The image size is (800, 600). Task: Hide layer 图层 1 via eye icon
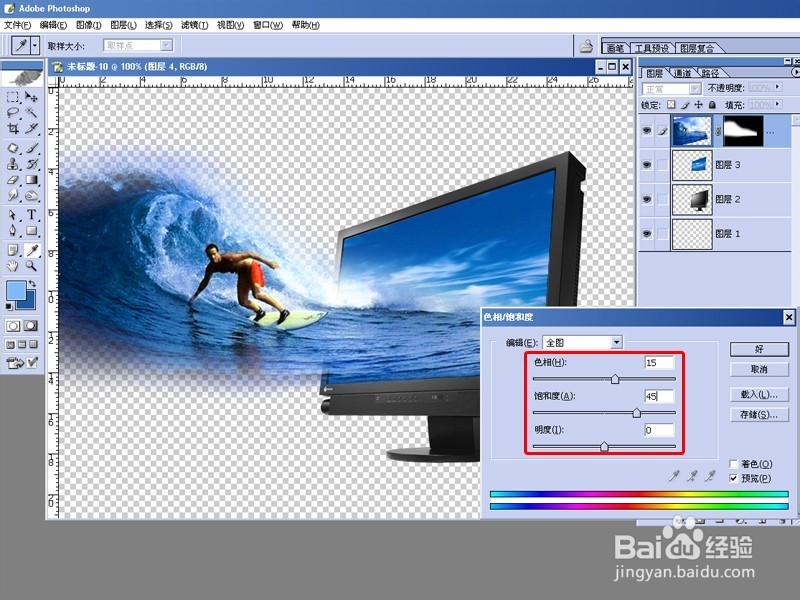click(x=647, y=234)
